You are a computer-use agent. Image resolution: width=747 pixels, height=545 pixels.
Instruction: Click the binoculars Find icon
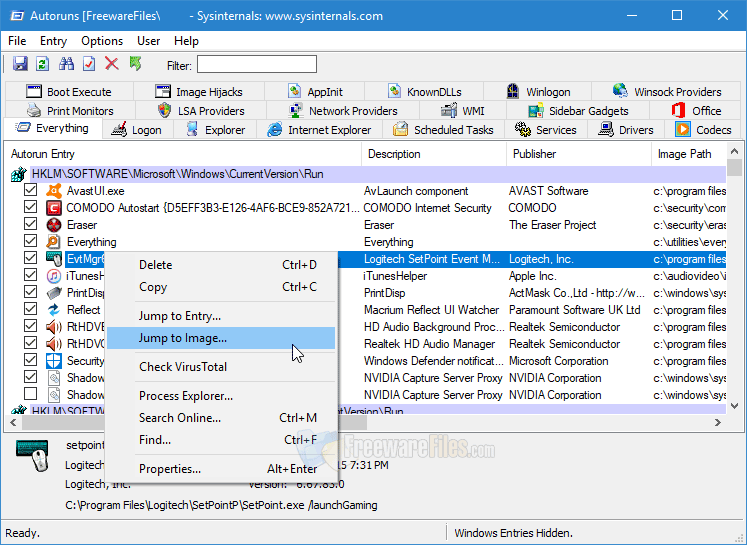coord(67,64)
